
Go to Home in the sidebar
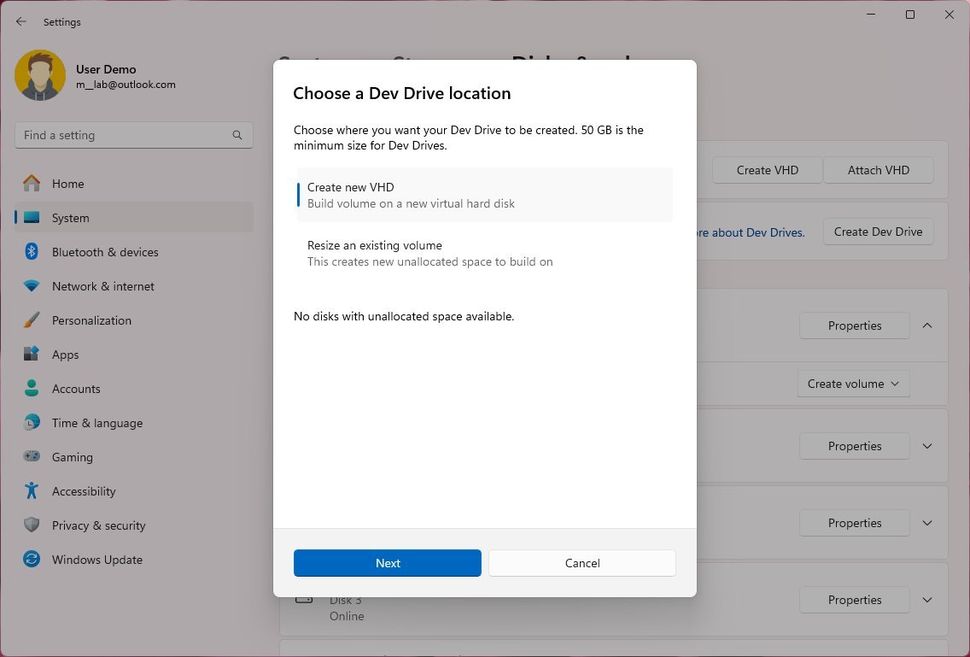click(x=67, y=183)
